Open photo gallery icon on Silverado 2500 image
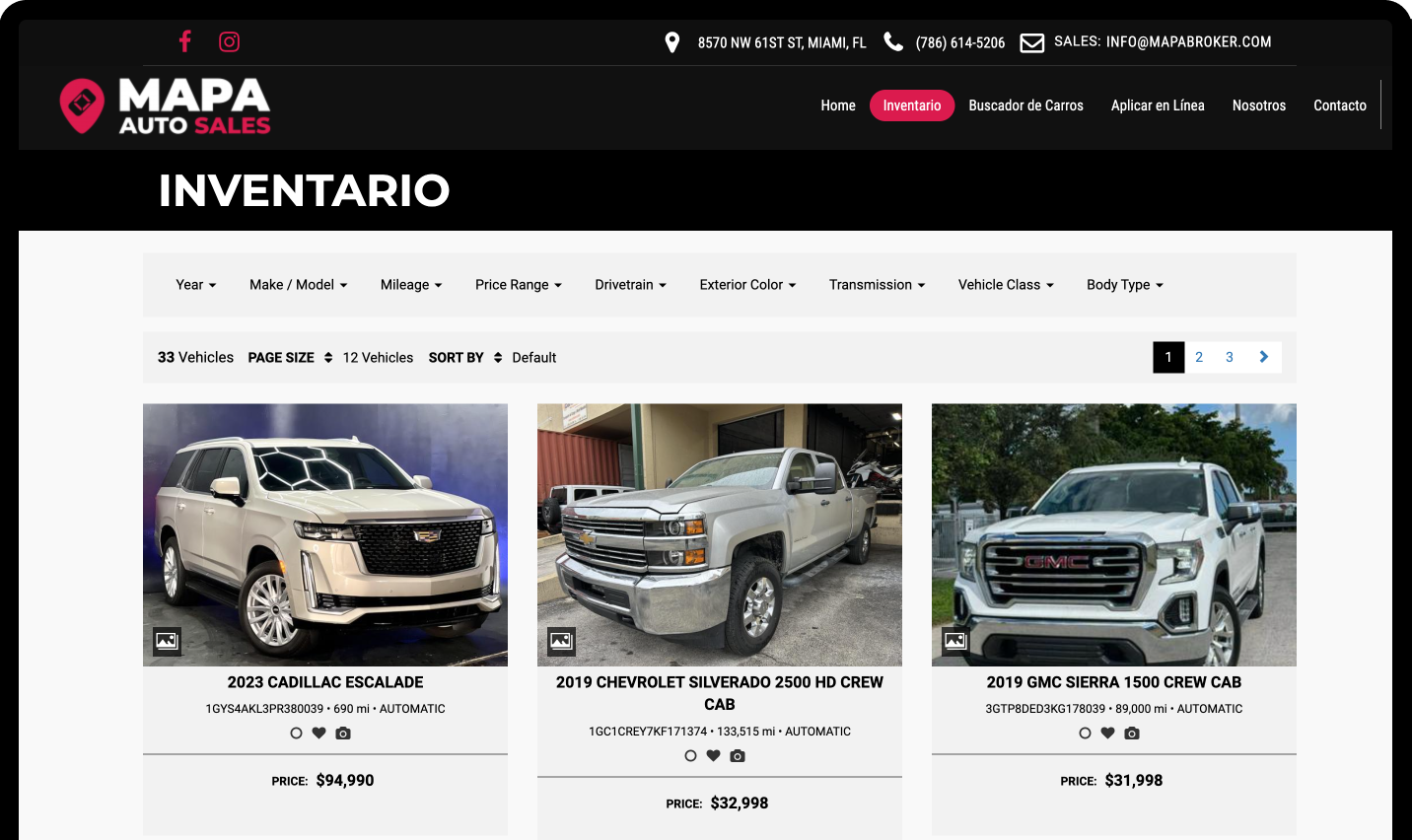 561,641
